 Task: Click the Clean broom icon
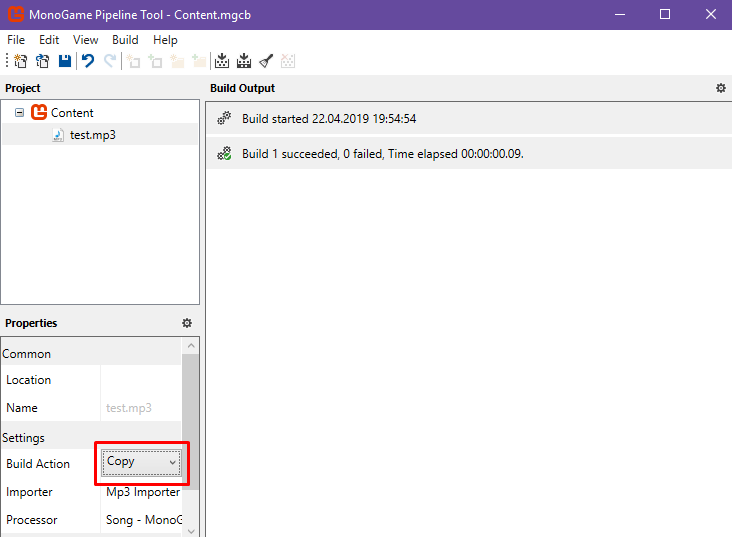pyautogui.click(x=266, y=61)
